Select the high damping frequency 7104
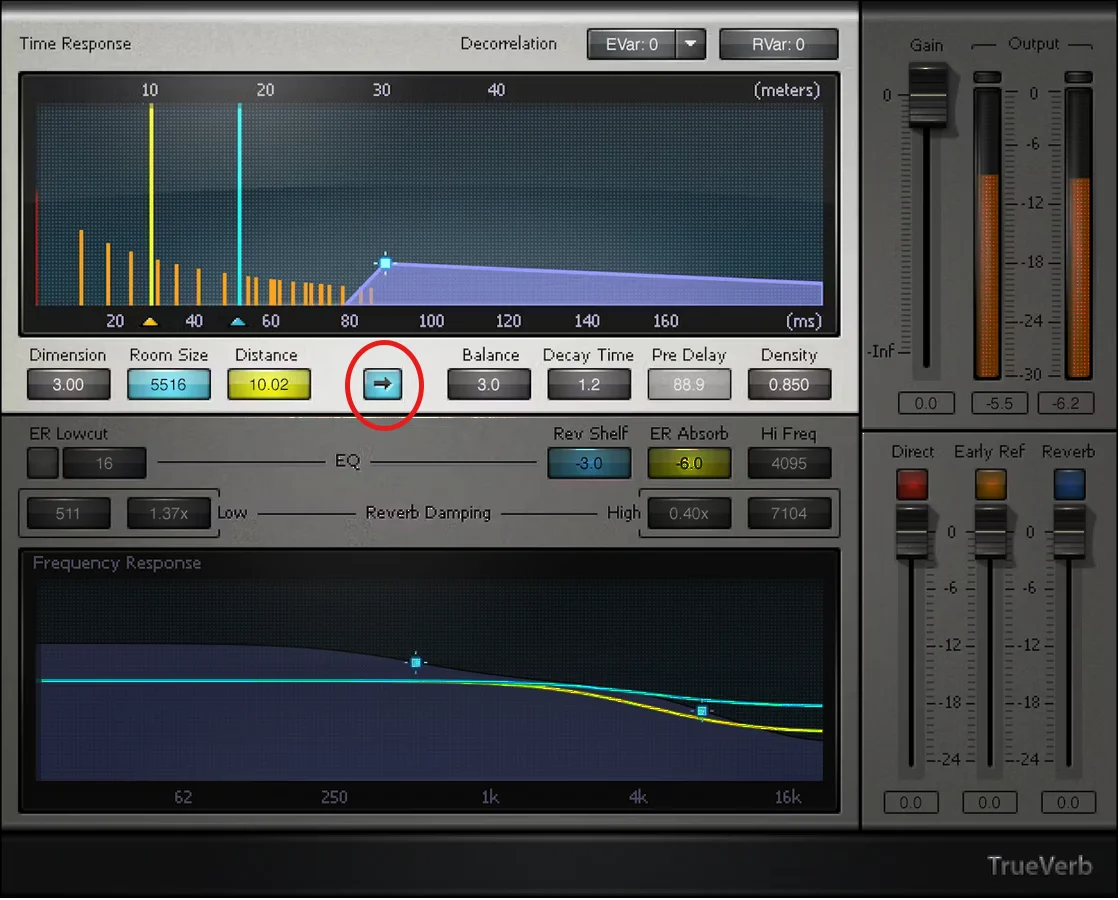The image size is (1120, 900). pyautogui.click(x=789, y=514)
